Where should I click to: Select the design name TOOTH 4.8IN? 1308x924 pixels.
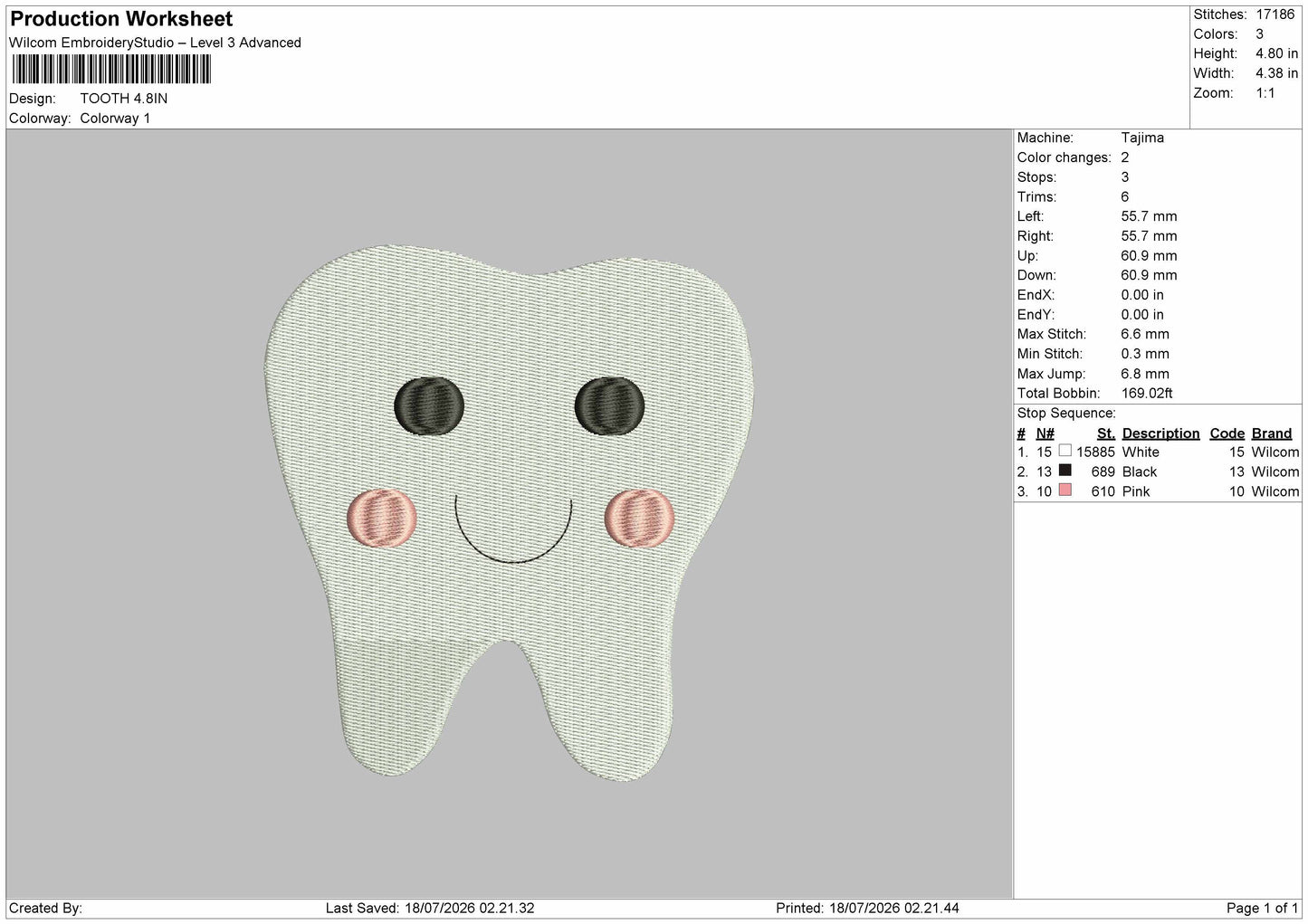pos(123,99)
